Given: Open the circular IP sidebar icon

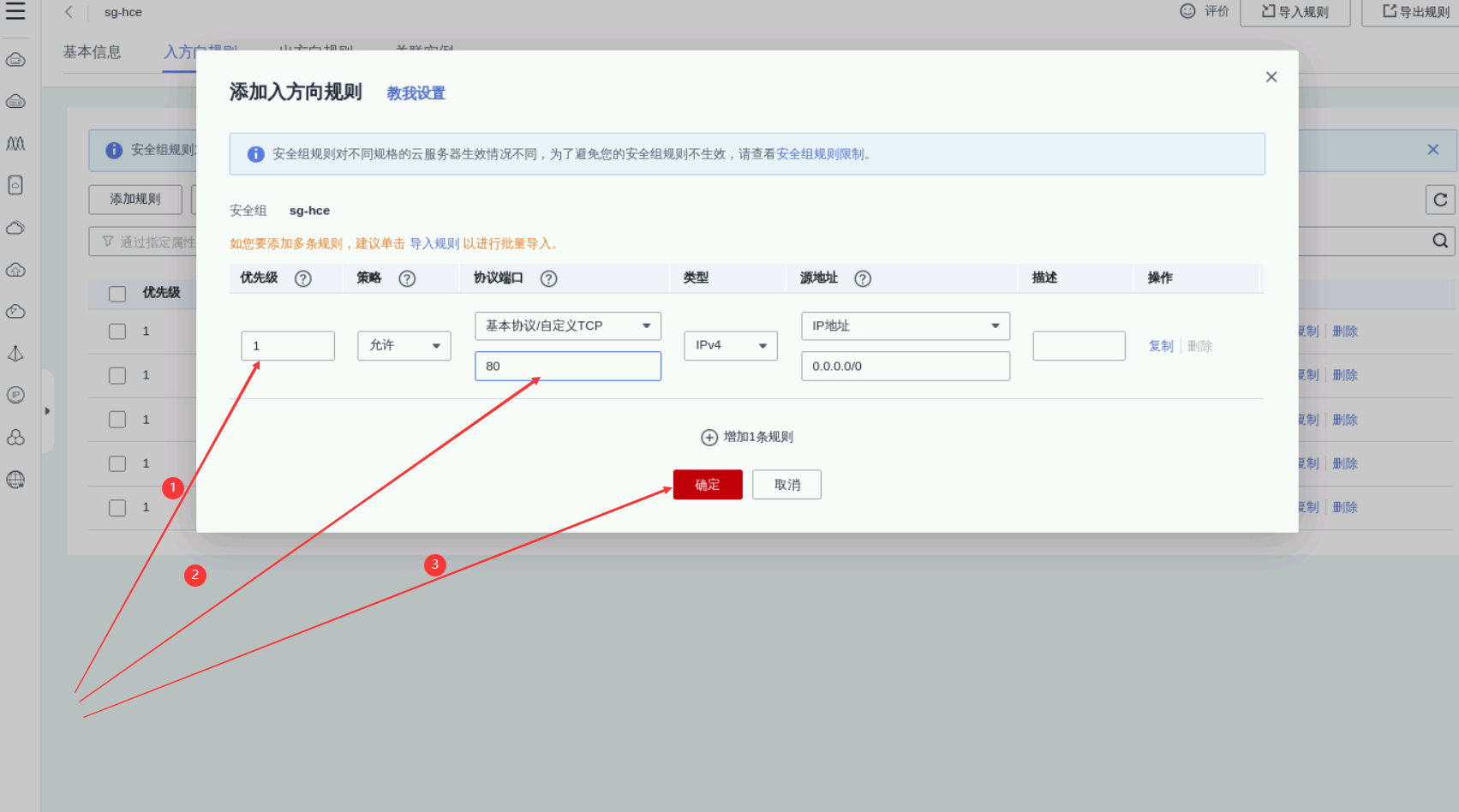Looking at the screenshot, I should tap(15, 395).
